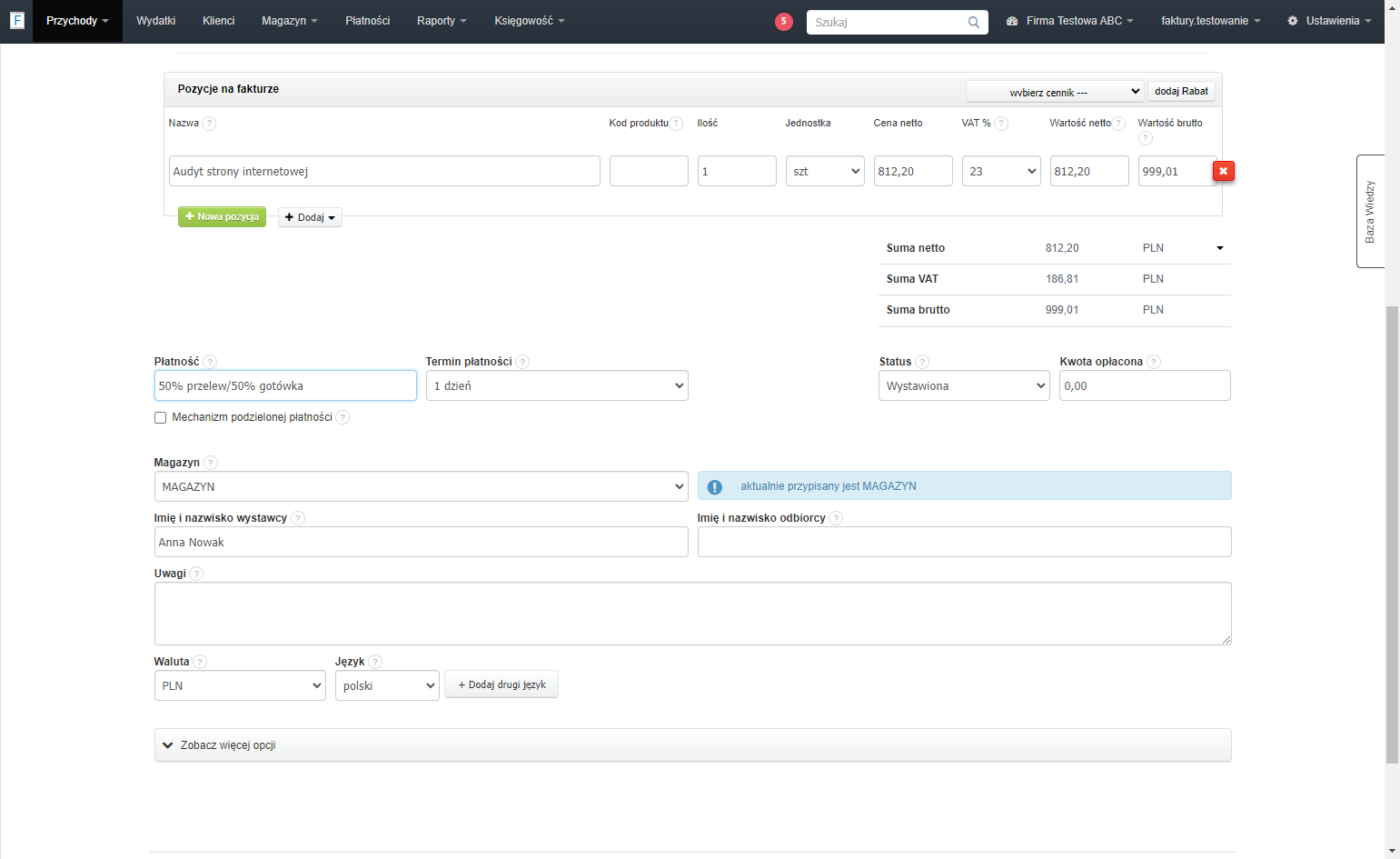Expand currency arrow next to Suma netto
The height and width of the screenshot is (859, 1400).
(x=1220, y=248)
